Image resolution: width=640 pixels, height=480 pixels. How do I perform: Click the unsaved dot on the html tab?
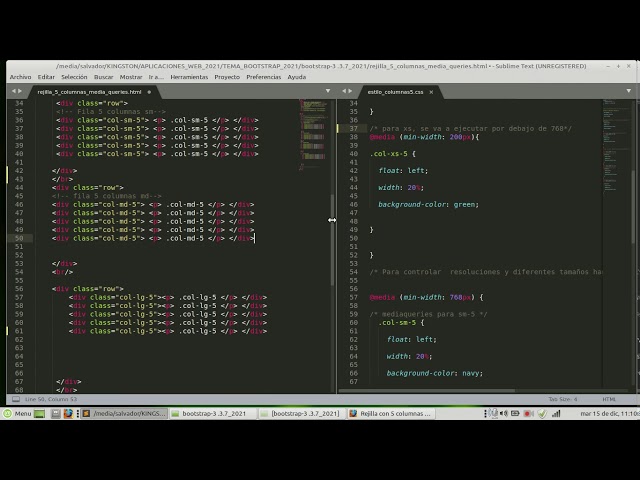pos(149,92)
